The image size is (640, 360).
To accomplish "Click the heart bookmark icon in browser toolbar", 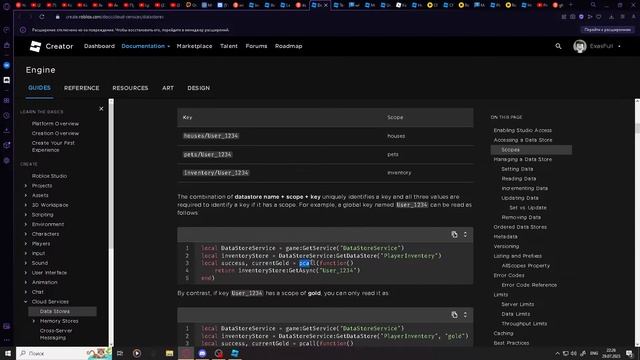I will 599,17.
